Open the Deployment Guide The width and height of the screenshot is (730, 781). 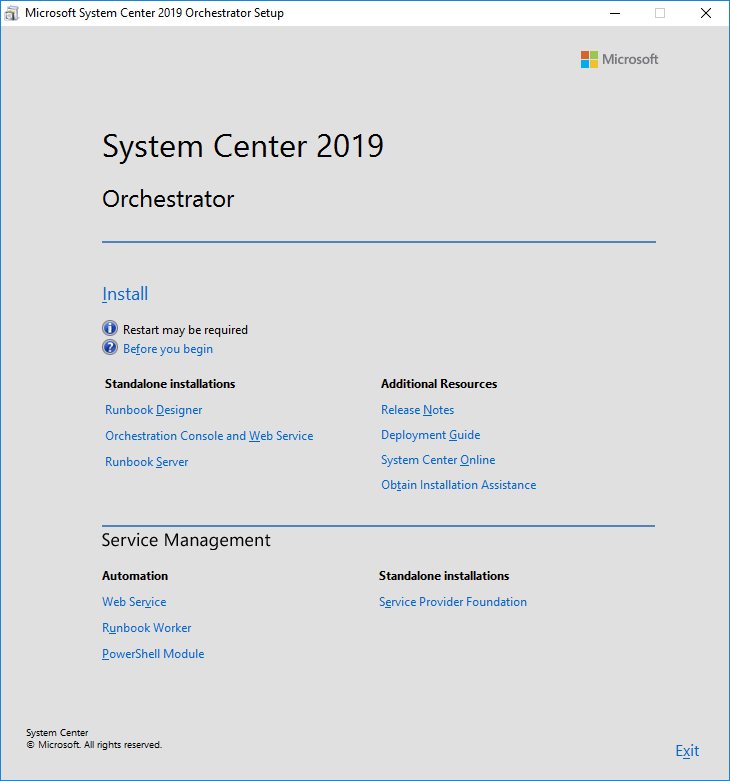pyautogui.click(x=430, y=435)
